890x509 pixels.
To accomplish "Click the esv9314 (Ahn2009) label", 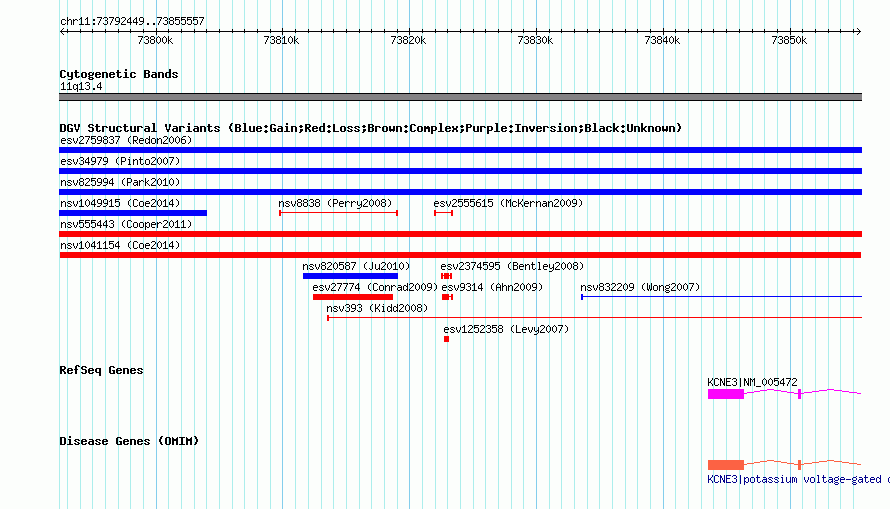I will coord(492,287).
